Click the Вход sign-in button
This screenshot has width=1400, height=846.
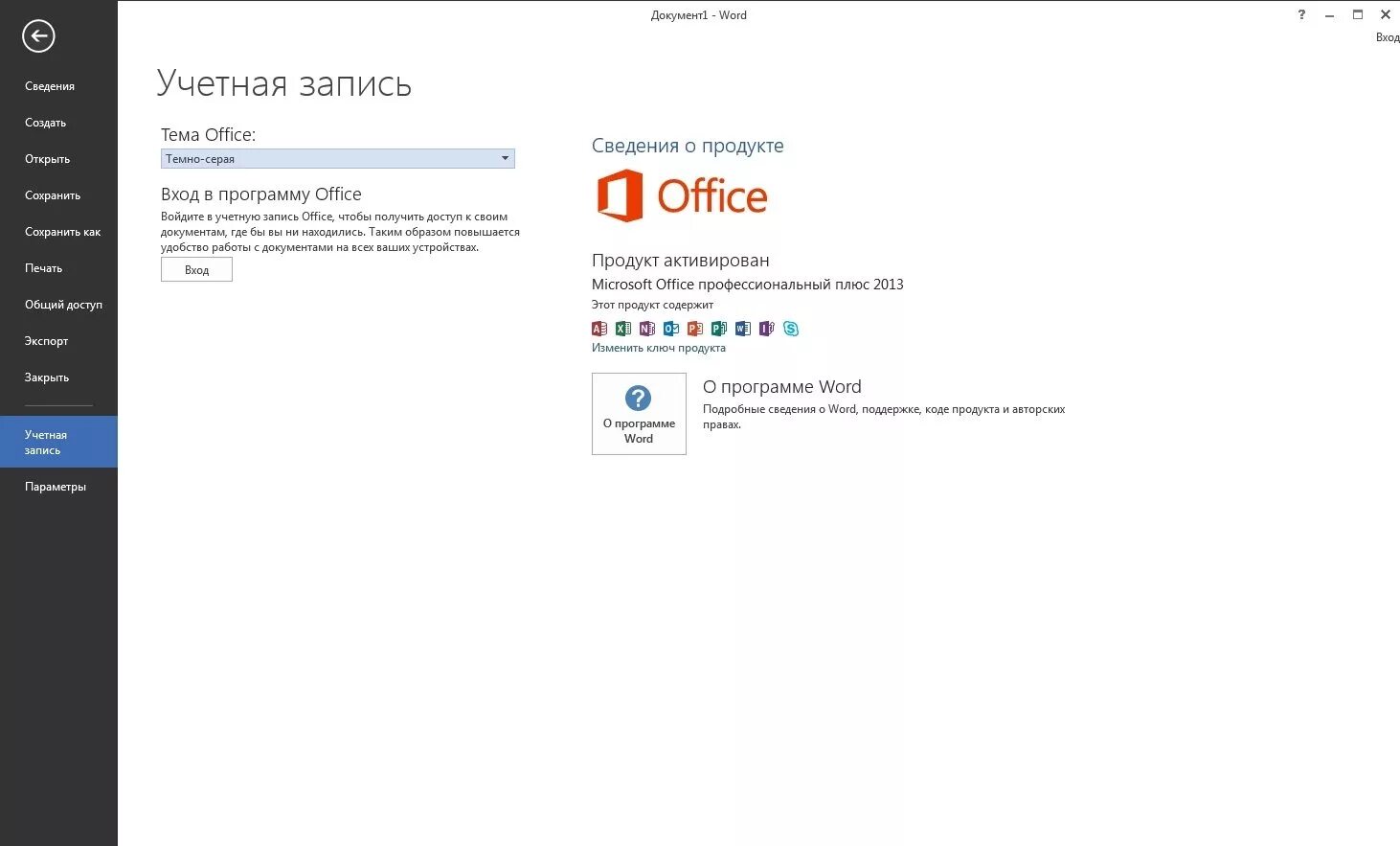click(196, 270)
